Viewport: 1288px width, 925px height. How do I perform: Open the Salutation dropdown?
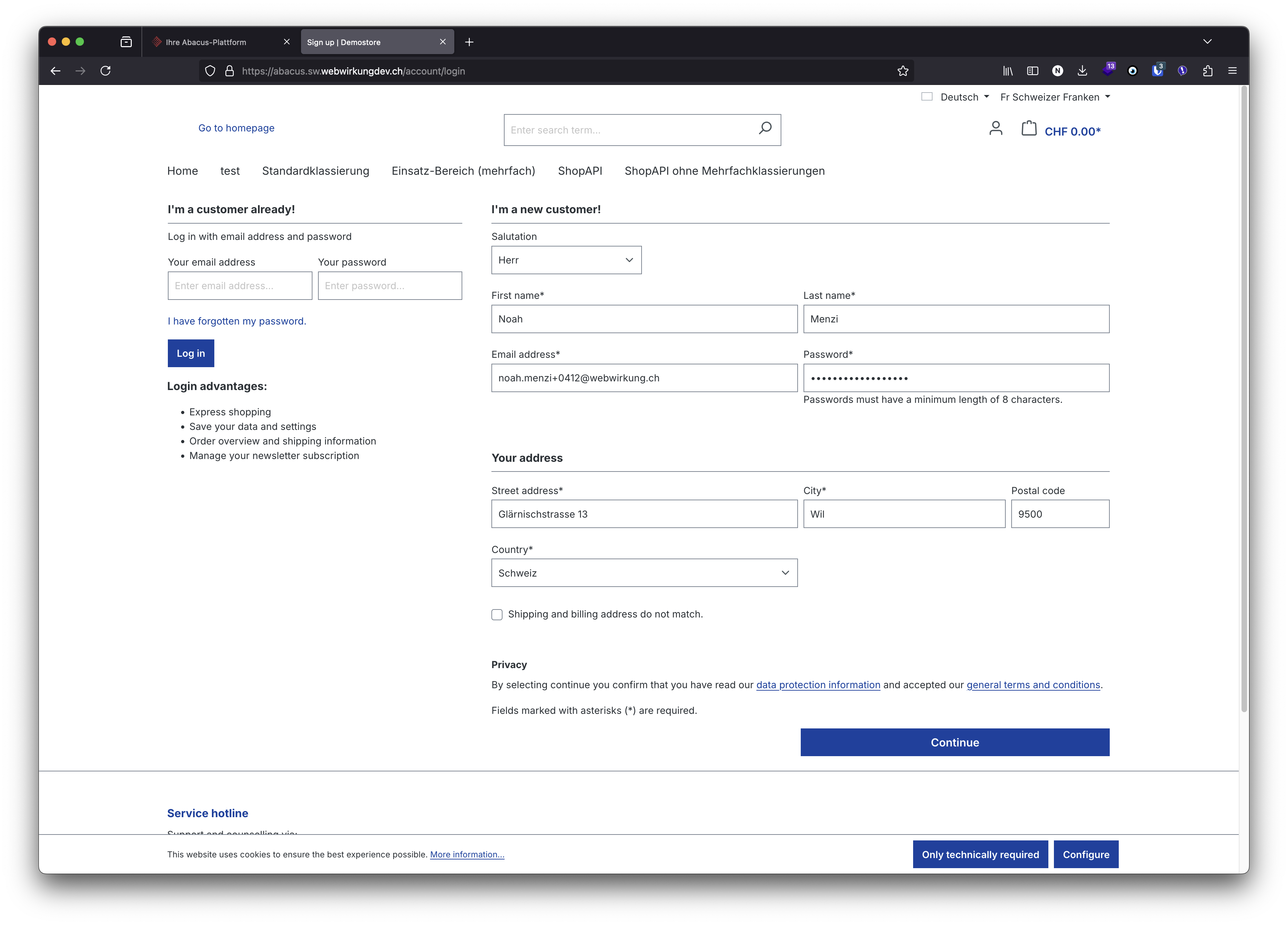(x=566, y=259)
